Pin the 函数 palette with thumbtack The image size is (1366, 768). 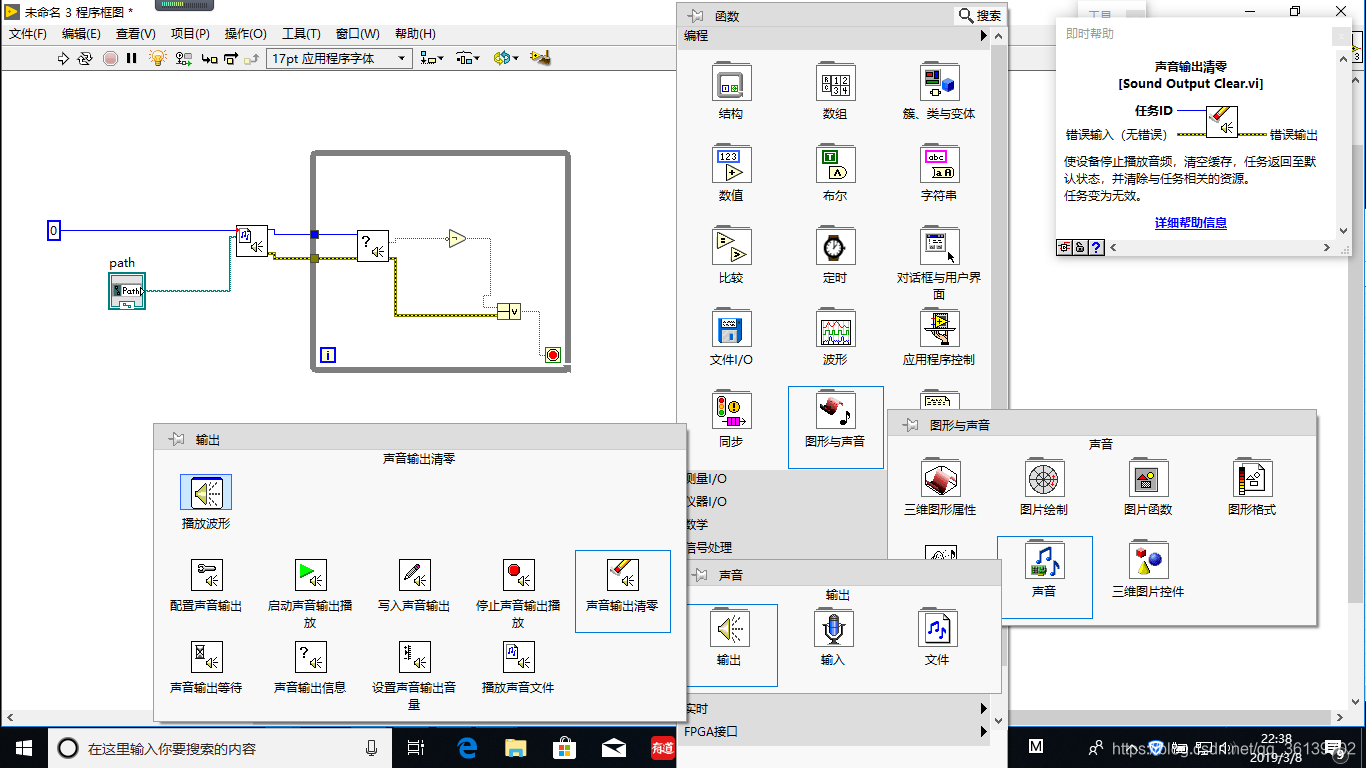[697, 16]
